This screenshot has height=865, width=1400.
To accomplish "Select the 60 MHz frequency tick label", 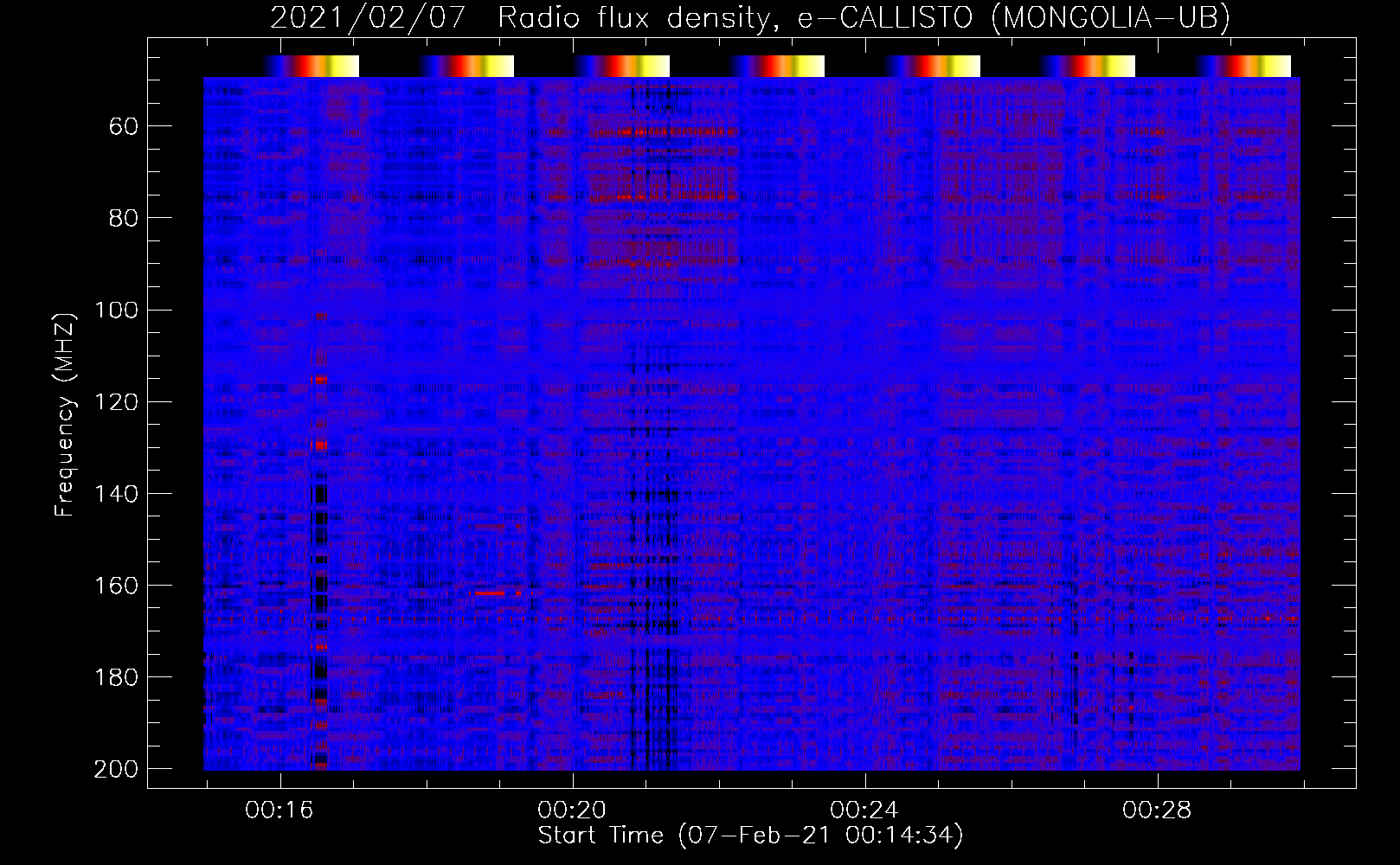I will pyautogui.click(x=124, y=126).
